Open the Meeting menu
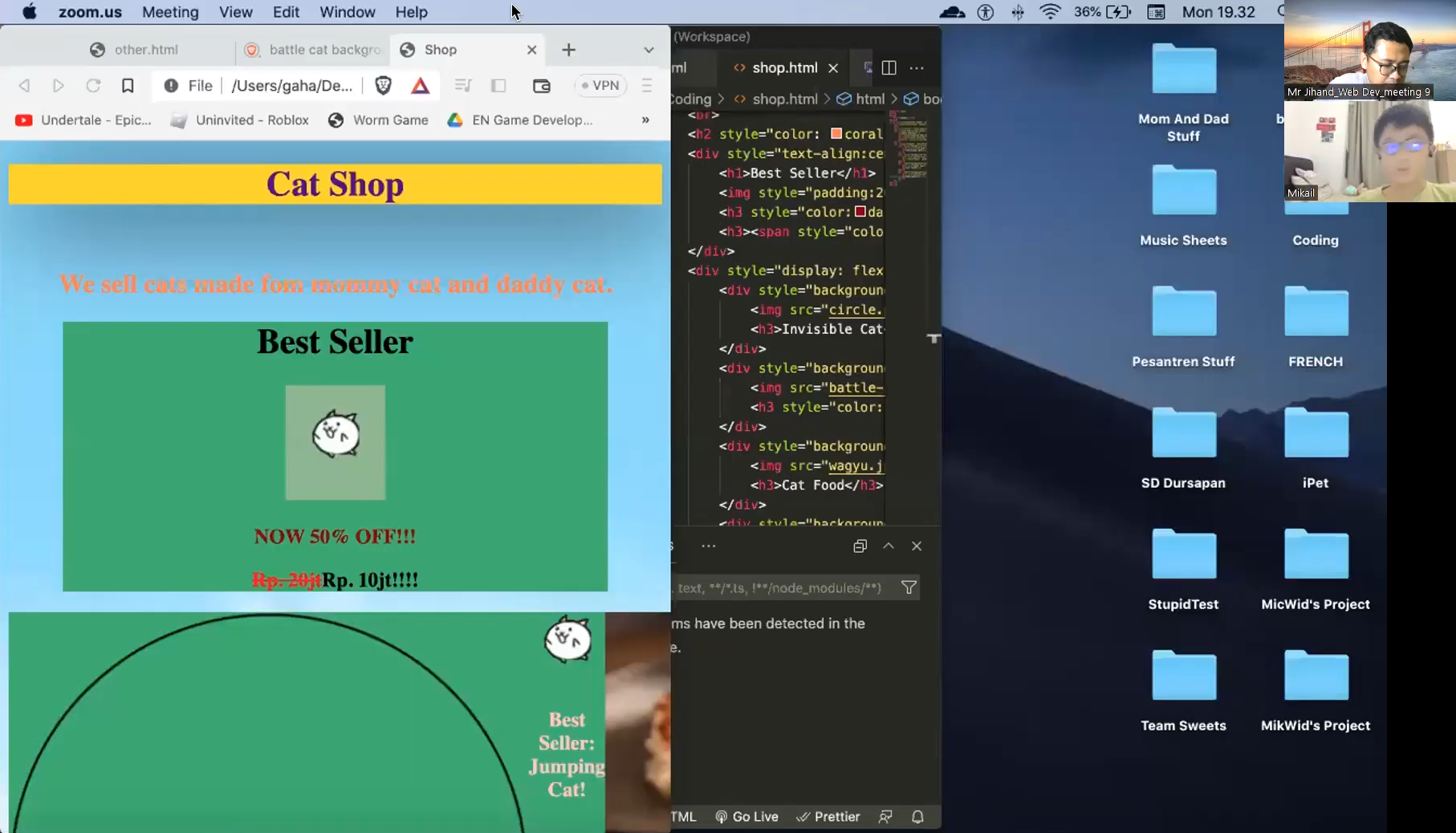This screenshot has height=833, width=1456. [x=170, y=12]
